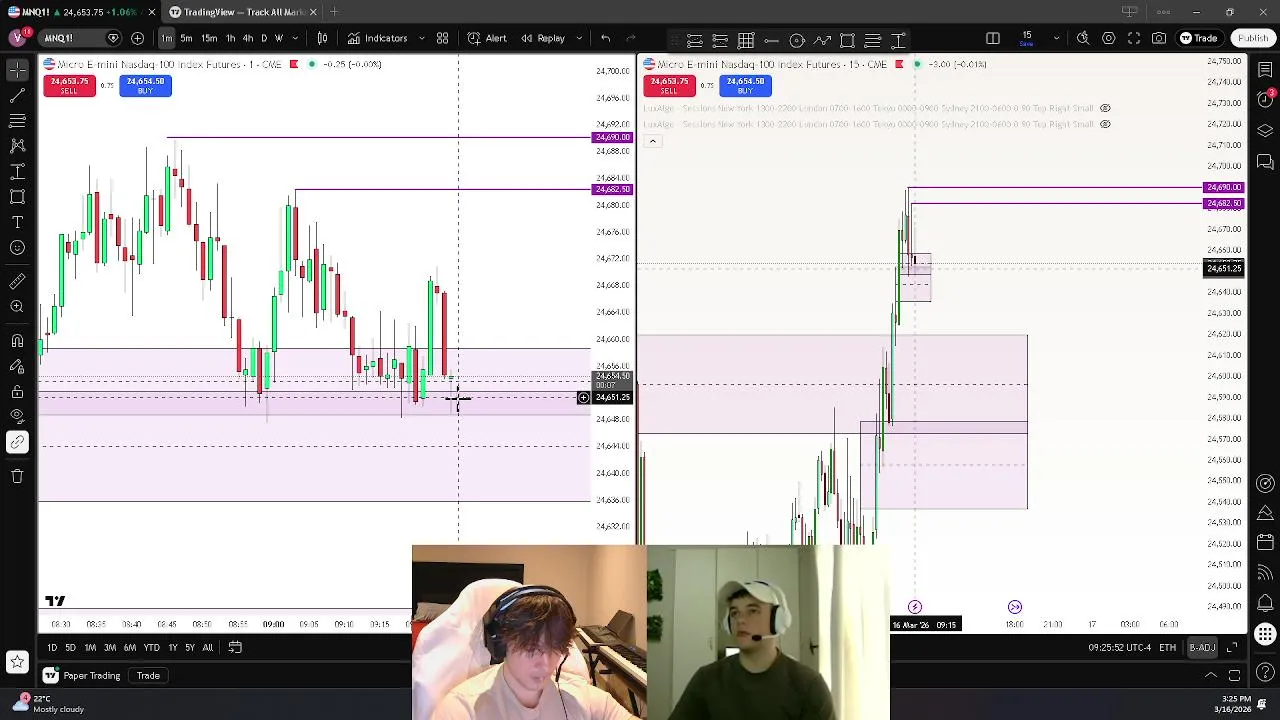
Task: Select the text annotation tool
Action: (x=17, y=222)
